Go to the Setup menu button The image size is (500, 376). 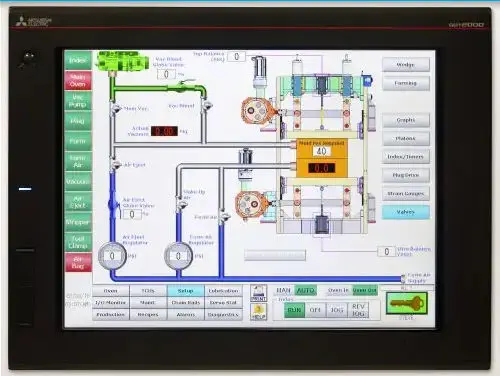(x=186, y=291)
